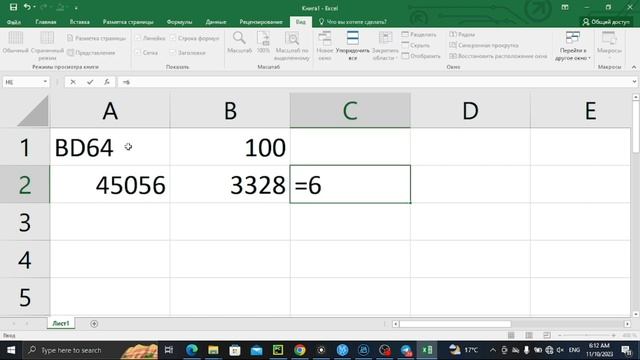The width and height of the screenshot is (640, 360).
Task: Click the 'Что вы хотите сделать?' search box
Action: (353, 22)
